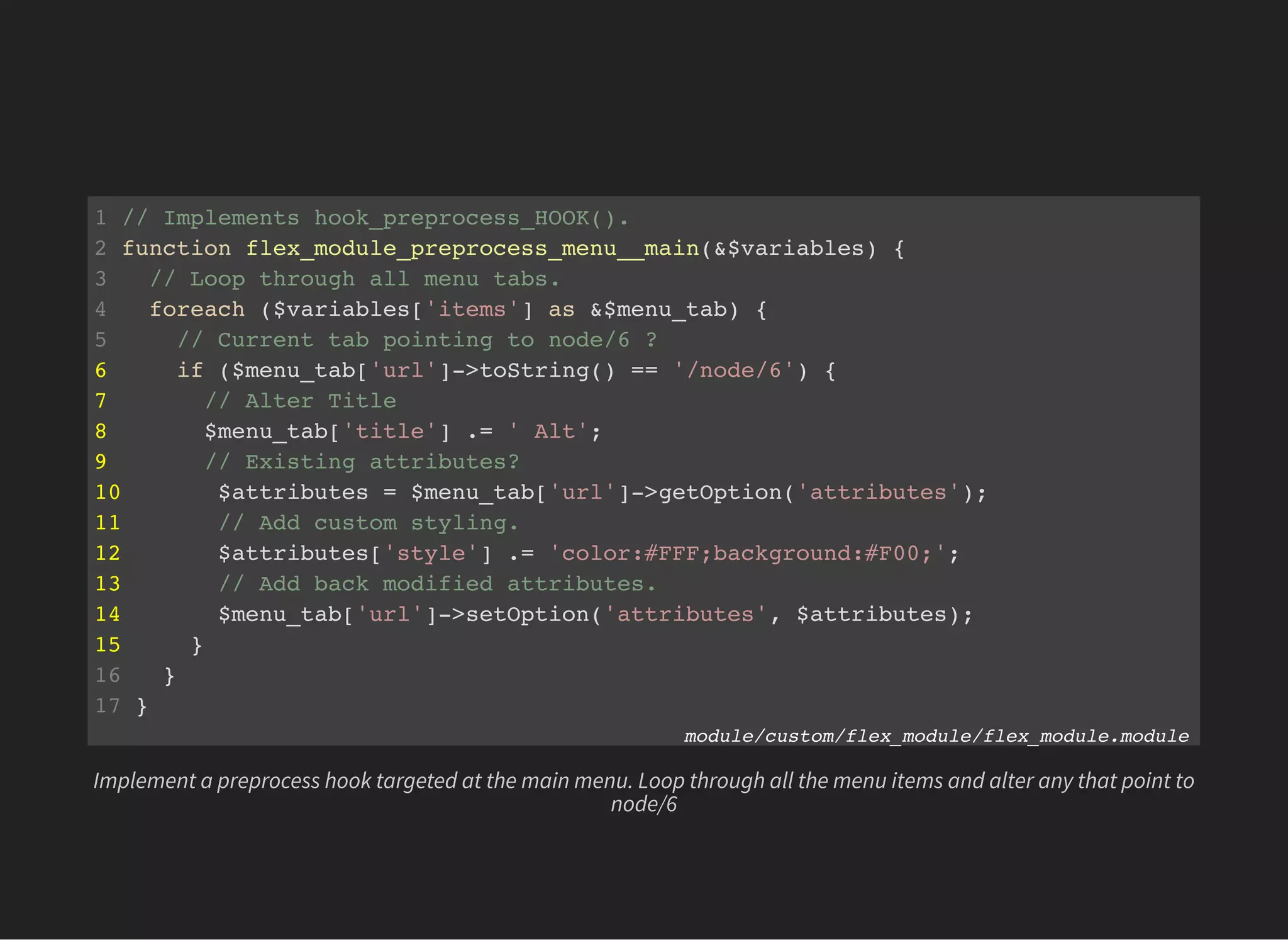This screenshot has width=1288, height=940.
Task: Click the &$variables parameter on line 2
Action: point(789,249)
